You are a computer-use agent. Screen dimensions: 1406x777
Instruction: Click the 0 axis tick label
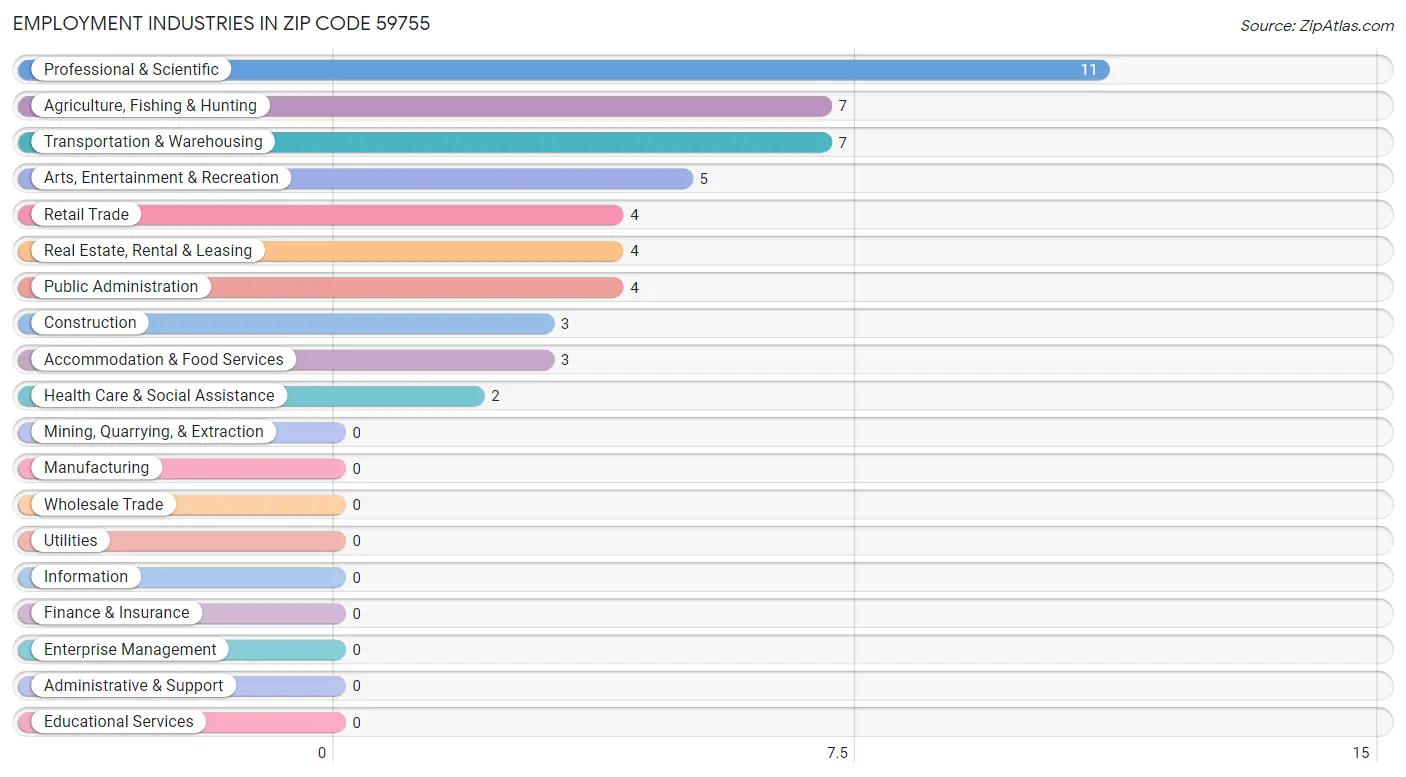coord(322,753)
